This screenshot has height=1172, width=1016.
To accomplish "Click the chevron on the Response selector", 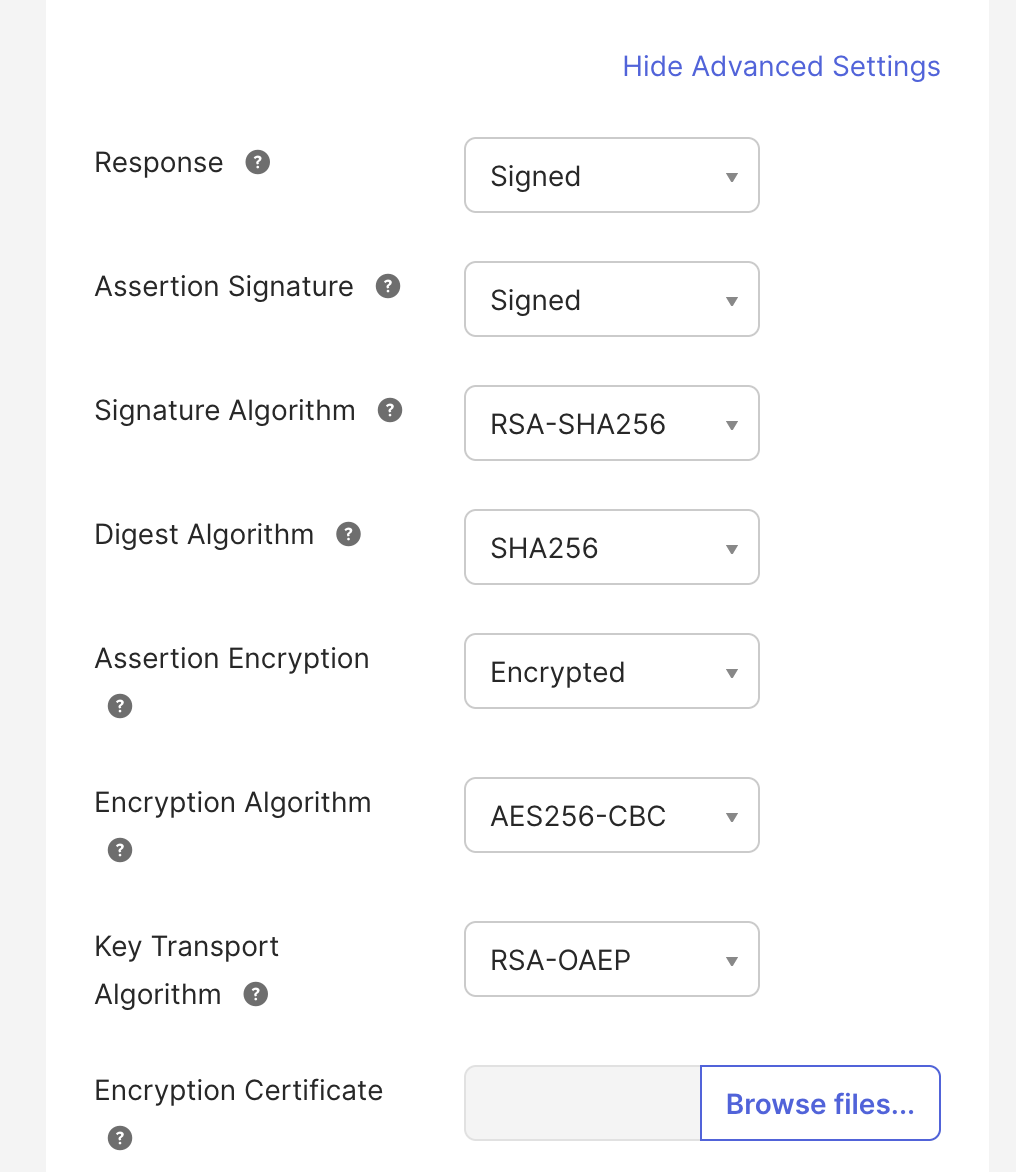I will click(731, 175).
